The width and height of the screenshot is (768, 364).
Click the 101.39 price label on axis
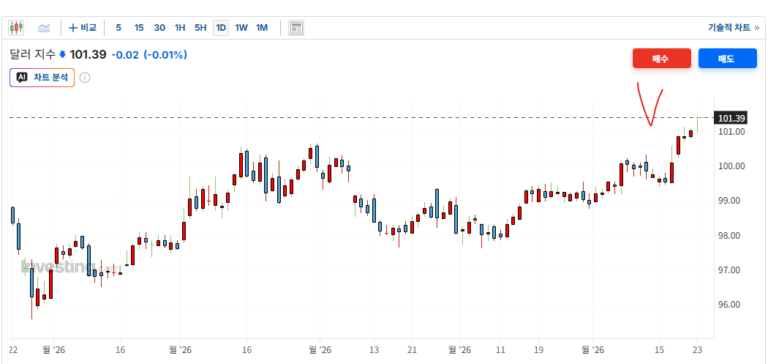[x=730, y=118]
